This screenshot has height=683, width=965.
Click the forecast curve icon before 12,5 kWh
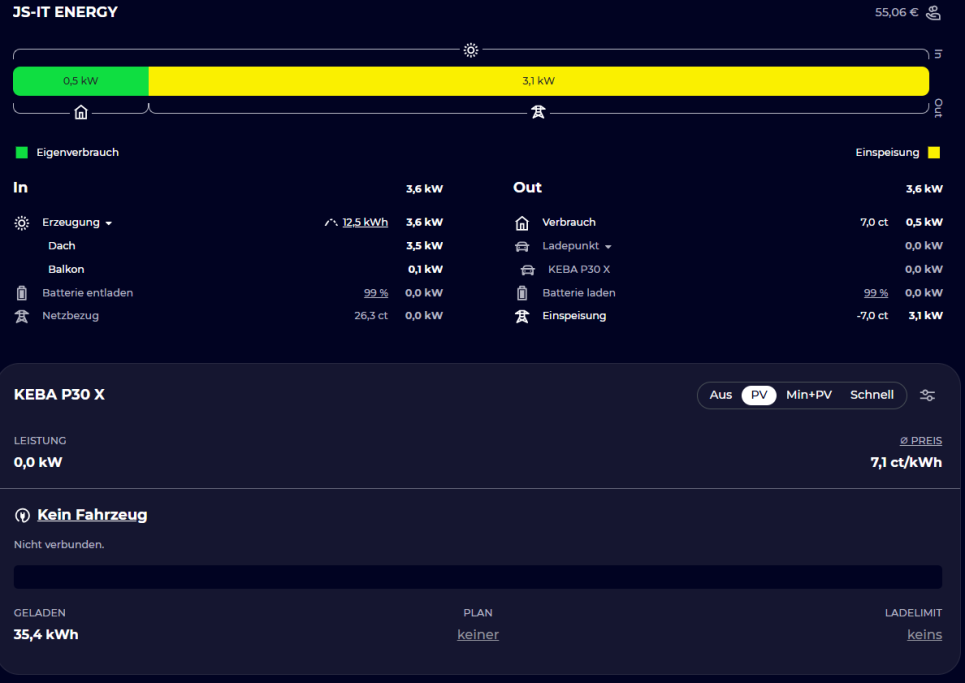[331, 223]
